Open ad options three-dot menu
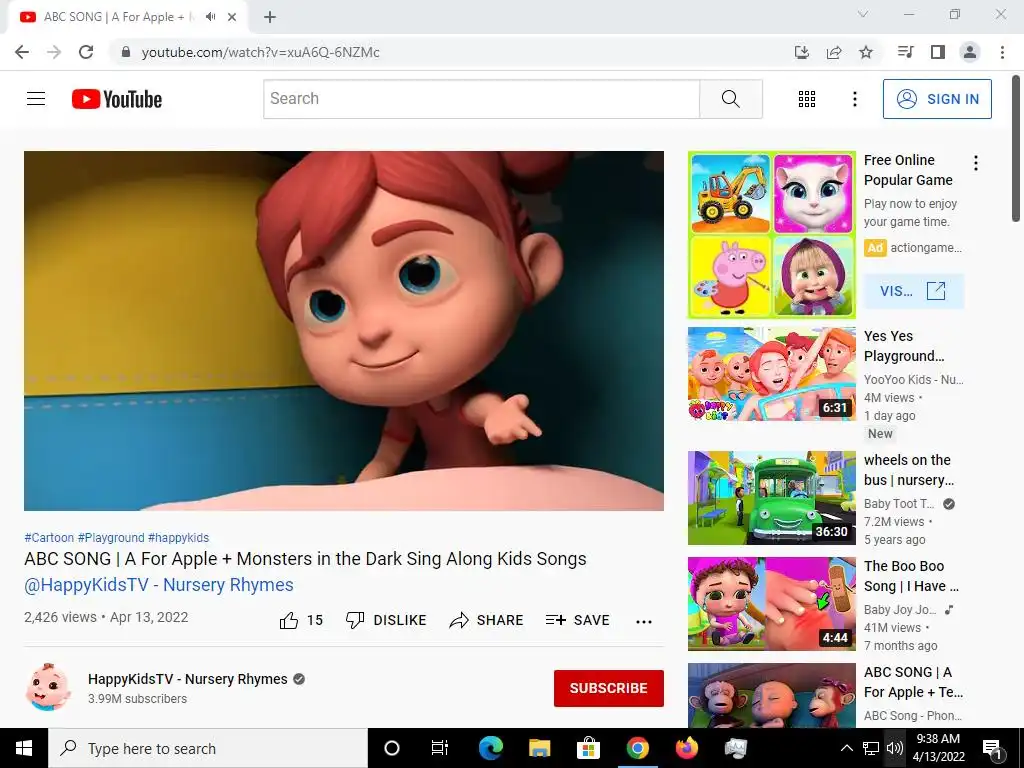 coord(976,163)
